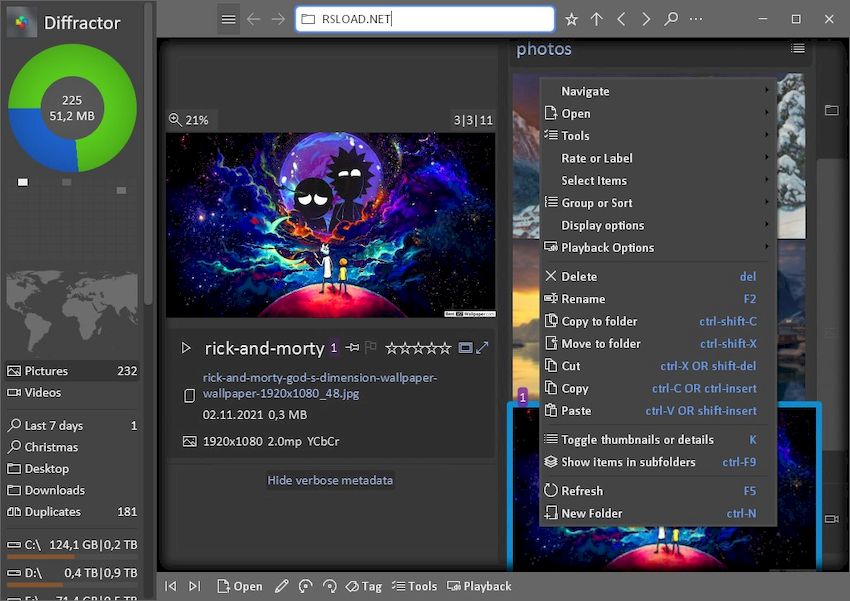Image resolution: width=850 pixels, height=601 pixels.
Task: Go to parent folder with up arrow
Action: 596,19
